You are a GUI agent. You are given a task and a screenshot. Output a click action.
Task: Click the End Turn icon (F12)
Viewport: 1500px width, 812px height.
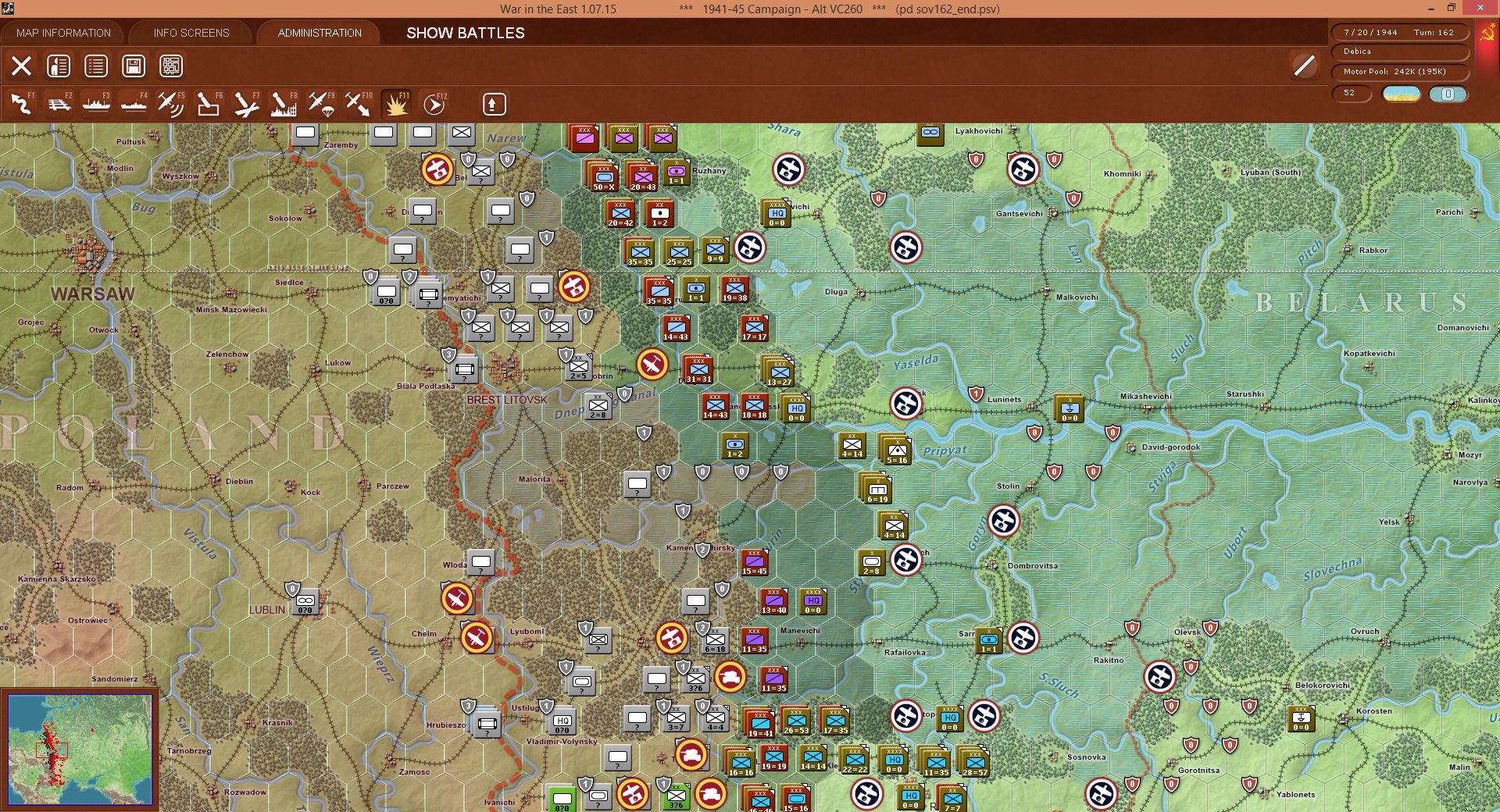click(x=434, y=104)
